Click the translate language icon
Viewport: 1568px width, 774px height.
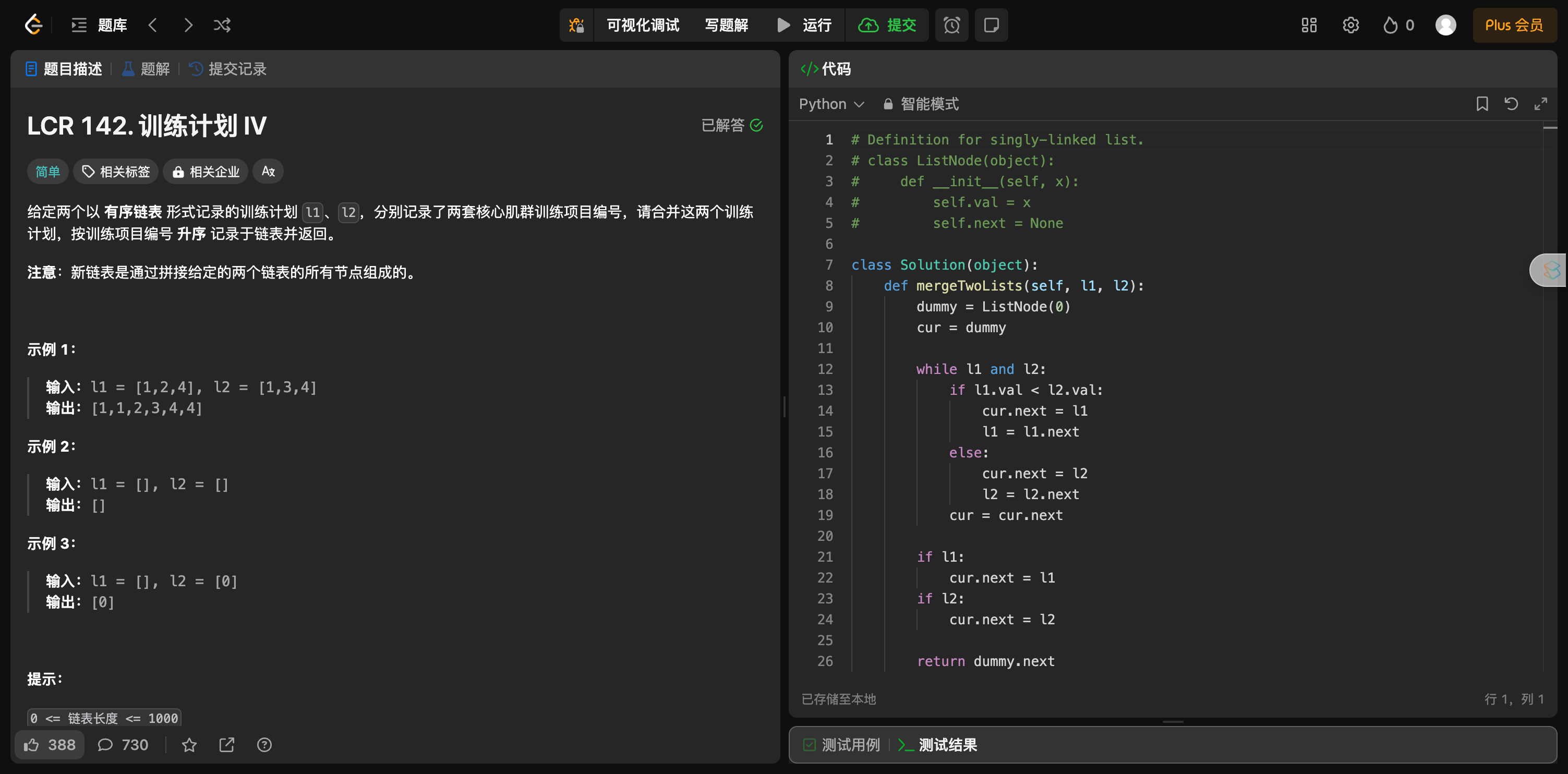pyautogui.click(x=268, y=172)
